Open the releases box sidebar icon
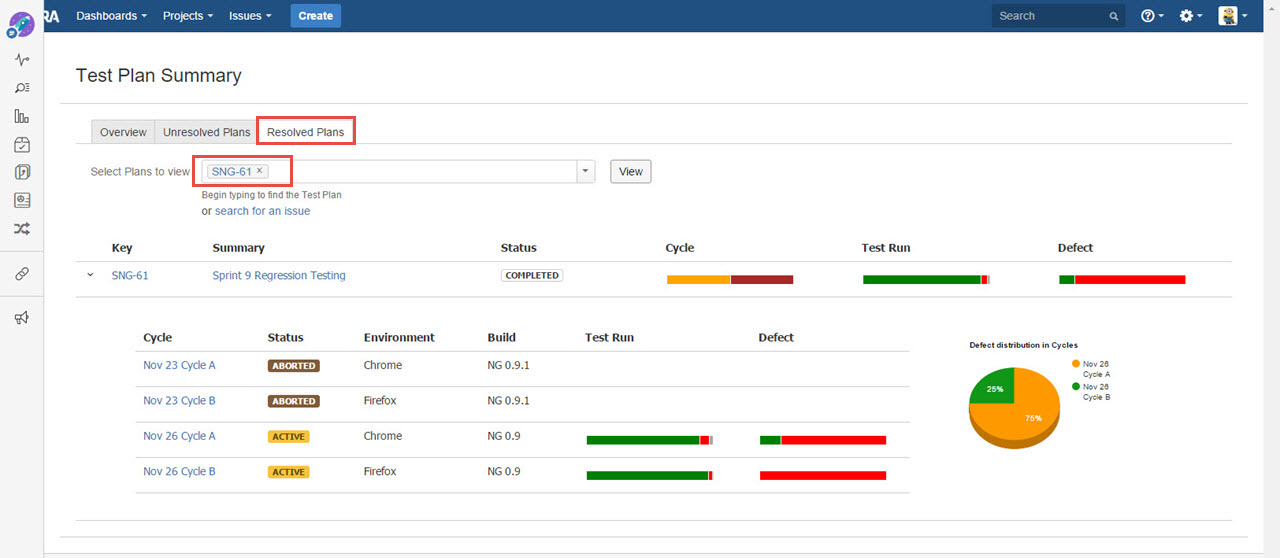This screenshot has height=558, width=1280. tap(22, 145)
